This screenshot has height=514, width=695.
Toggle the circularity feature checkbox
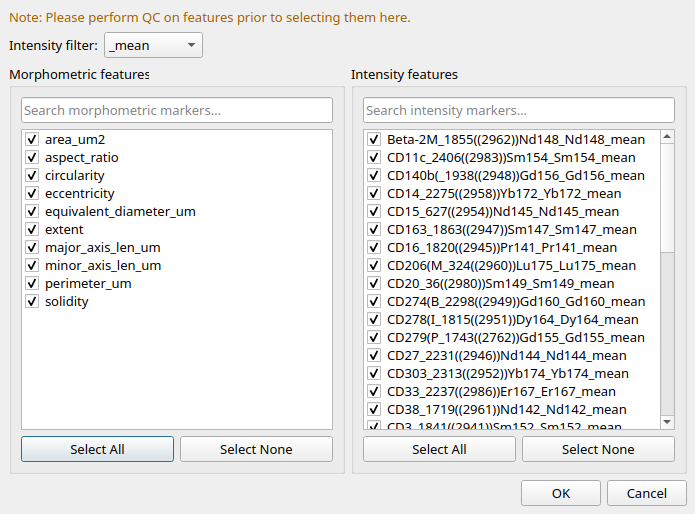(x=32, y=176)
